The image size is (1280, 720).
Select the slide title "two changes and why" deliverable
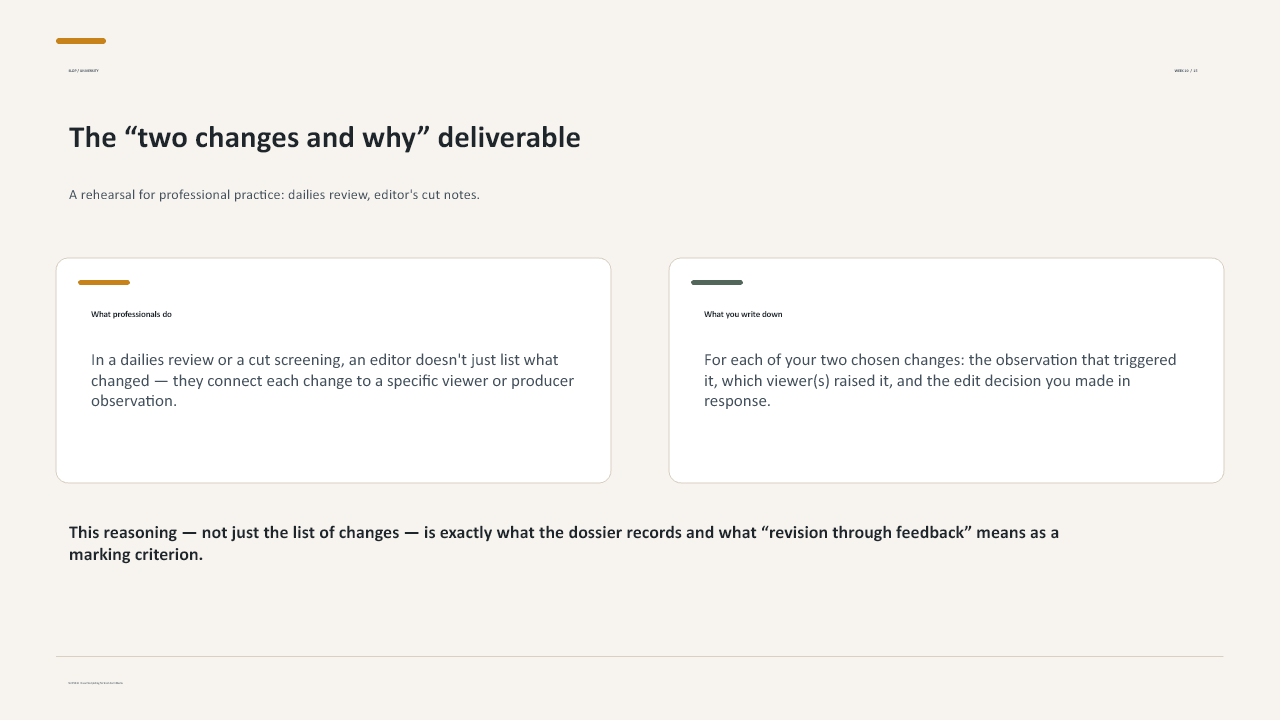pos(324,137)
